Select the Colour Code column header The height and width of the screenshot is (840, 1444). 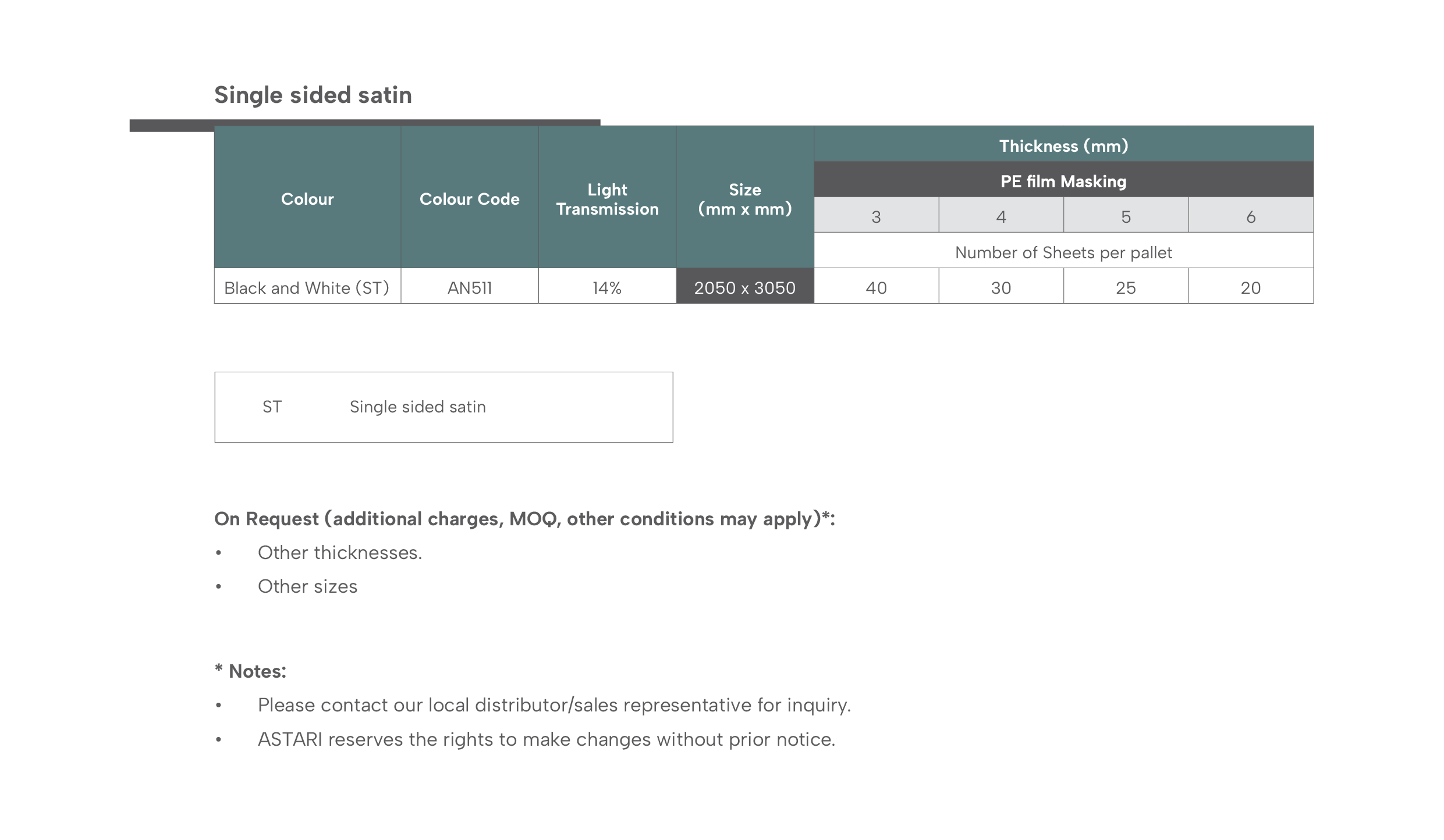tap(470, 197)
